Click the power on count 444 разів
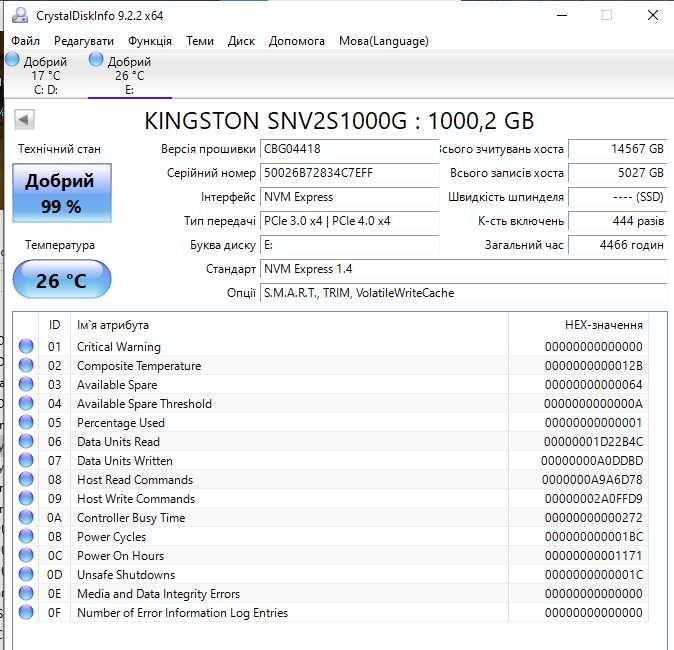The width and height of the screenshot is (674, 650). 618,221
